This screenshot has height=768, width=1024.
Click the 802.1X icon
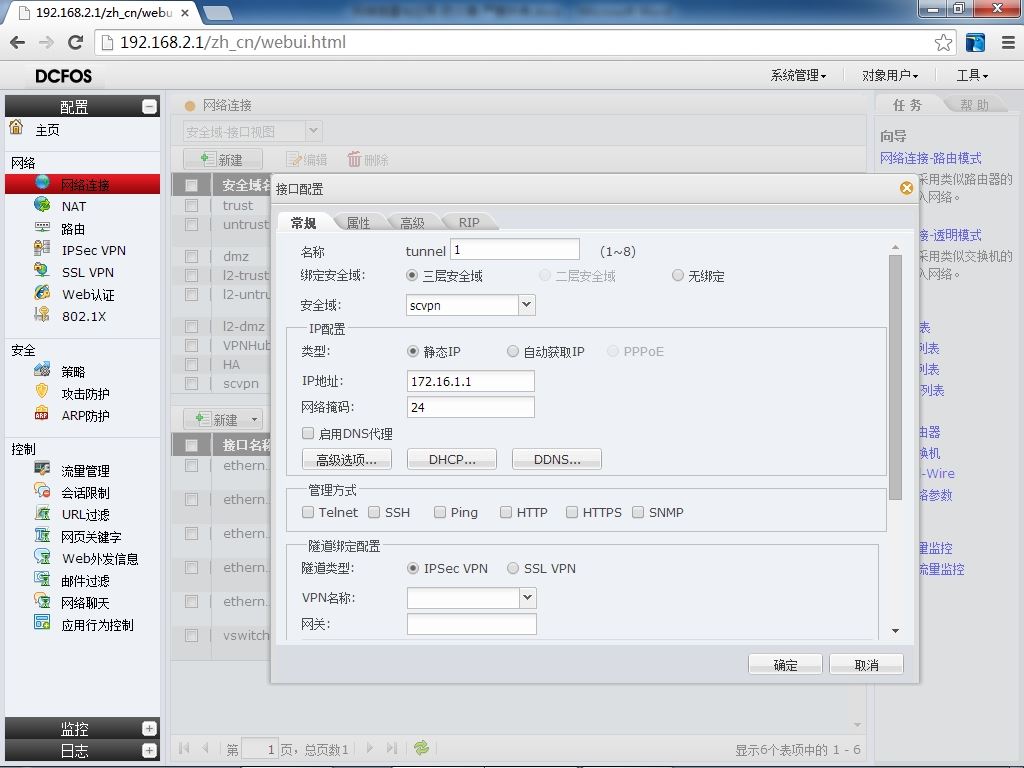point(42,314)
